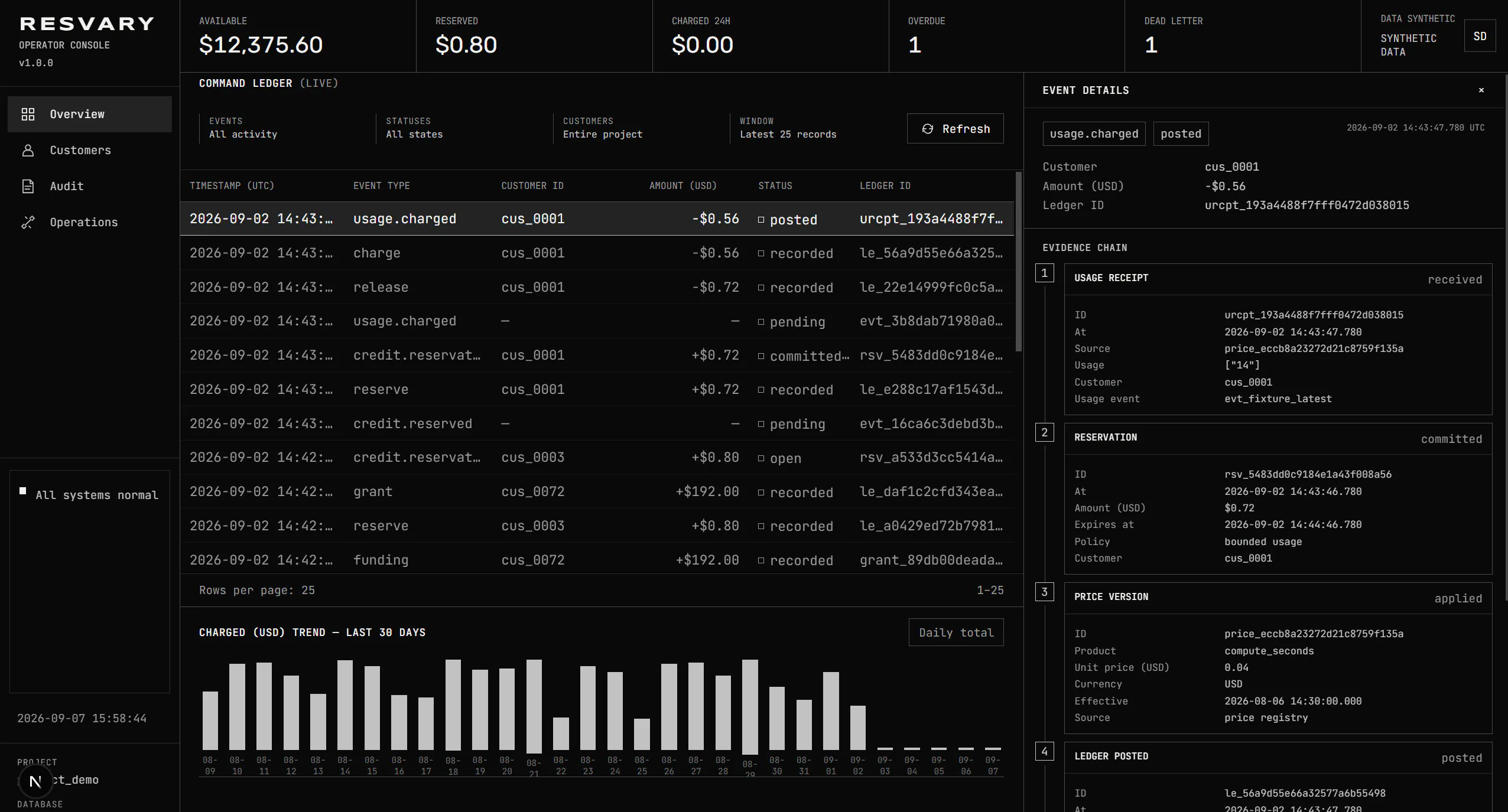1508x812 pixels.
Task: Open the Audit section
Action: click(90, 186)
